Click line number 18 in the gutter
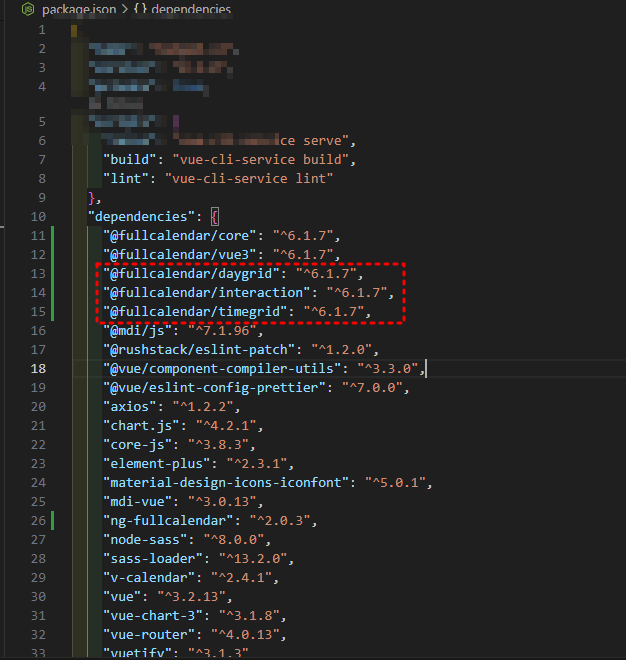This screenshot has width=626, height=660. tap(38, 369)
